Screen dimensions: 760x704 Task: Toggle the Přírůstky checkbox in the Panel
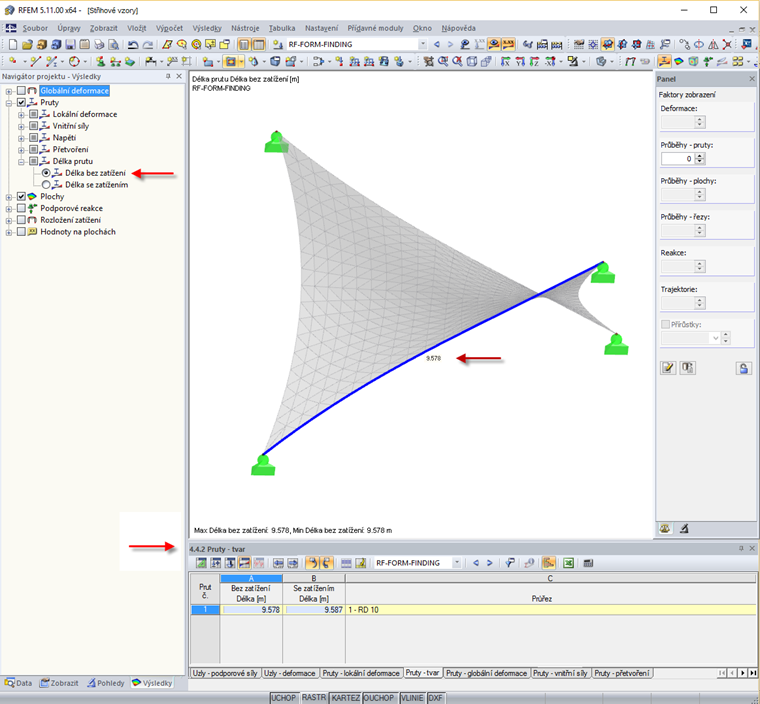click(665, 324)
